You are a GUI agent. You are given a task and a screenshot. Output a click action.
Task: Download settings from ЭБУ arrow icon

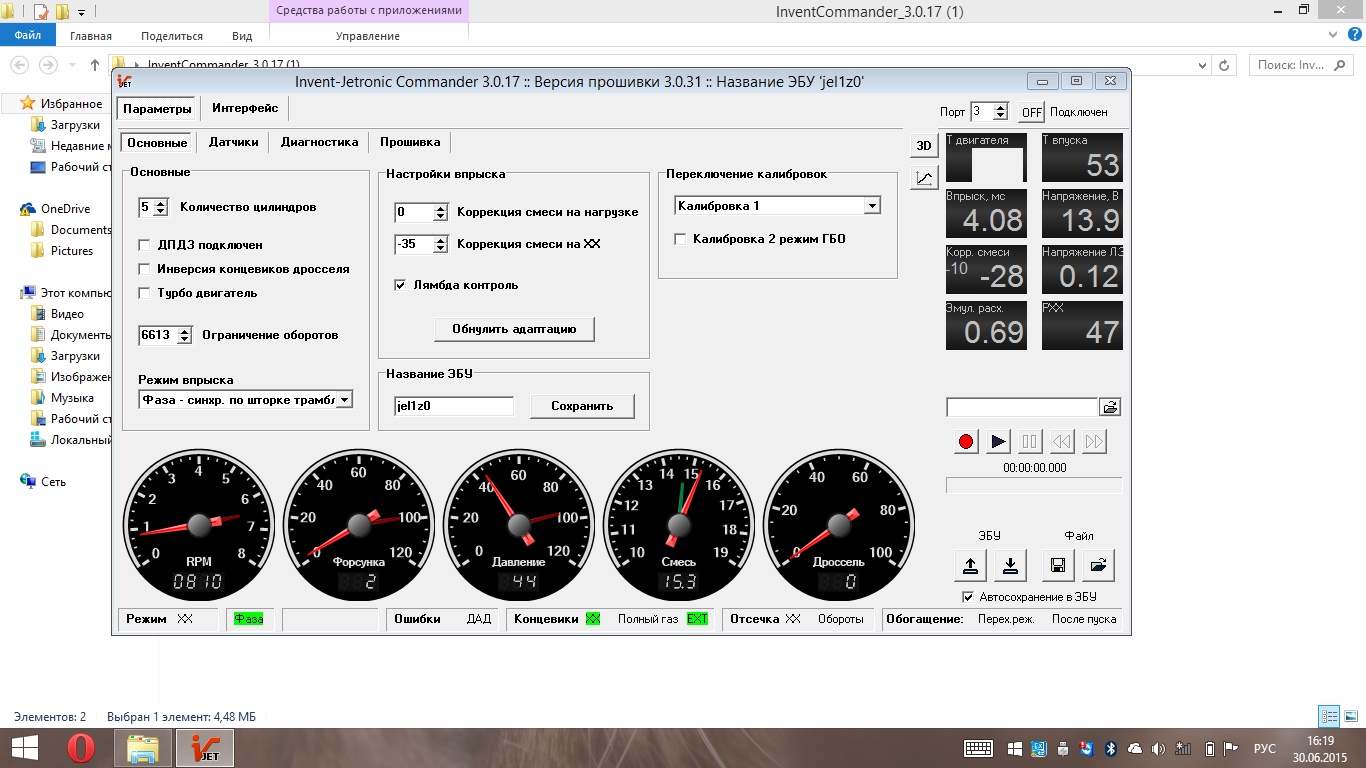pos(1010,565)
